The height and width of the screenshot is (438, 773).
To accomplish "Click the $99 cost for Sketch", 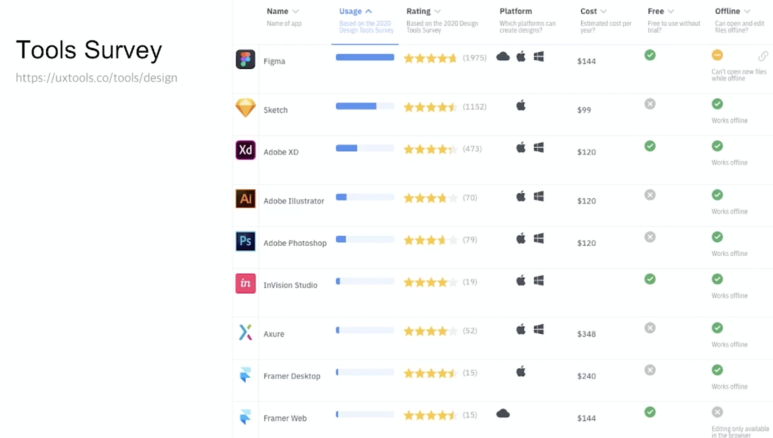I will coord(584,110).
